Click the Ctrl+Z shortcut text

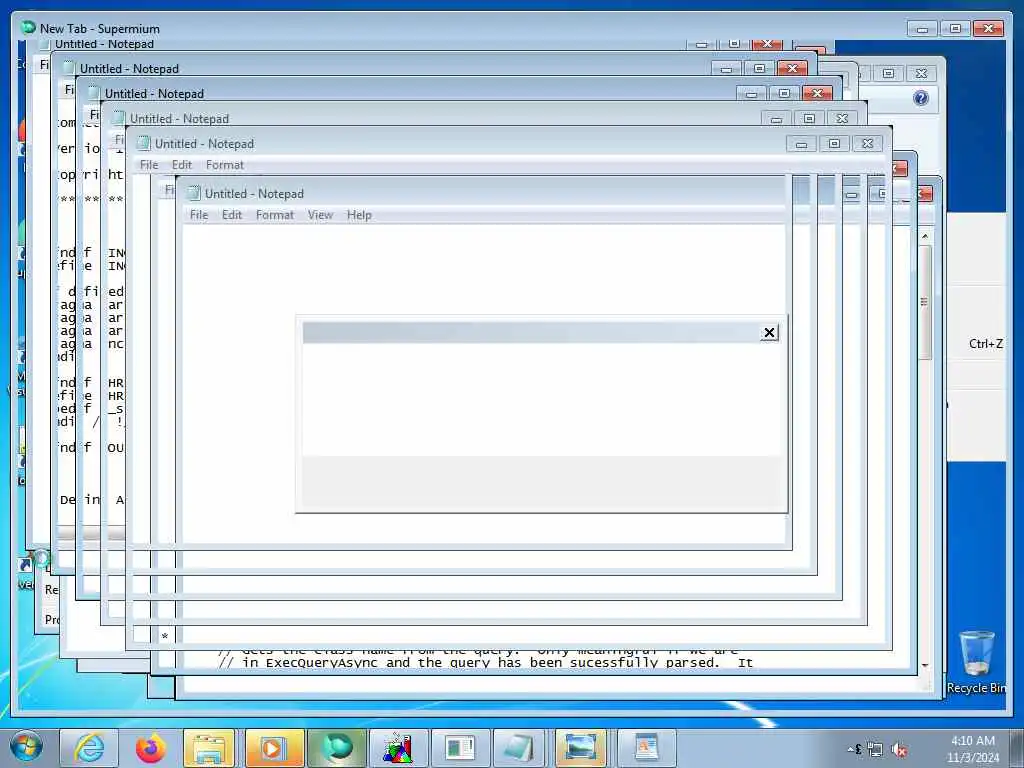[985, 344]
